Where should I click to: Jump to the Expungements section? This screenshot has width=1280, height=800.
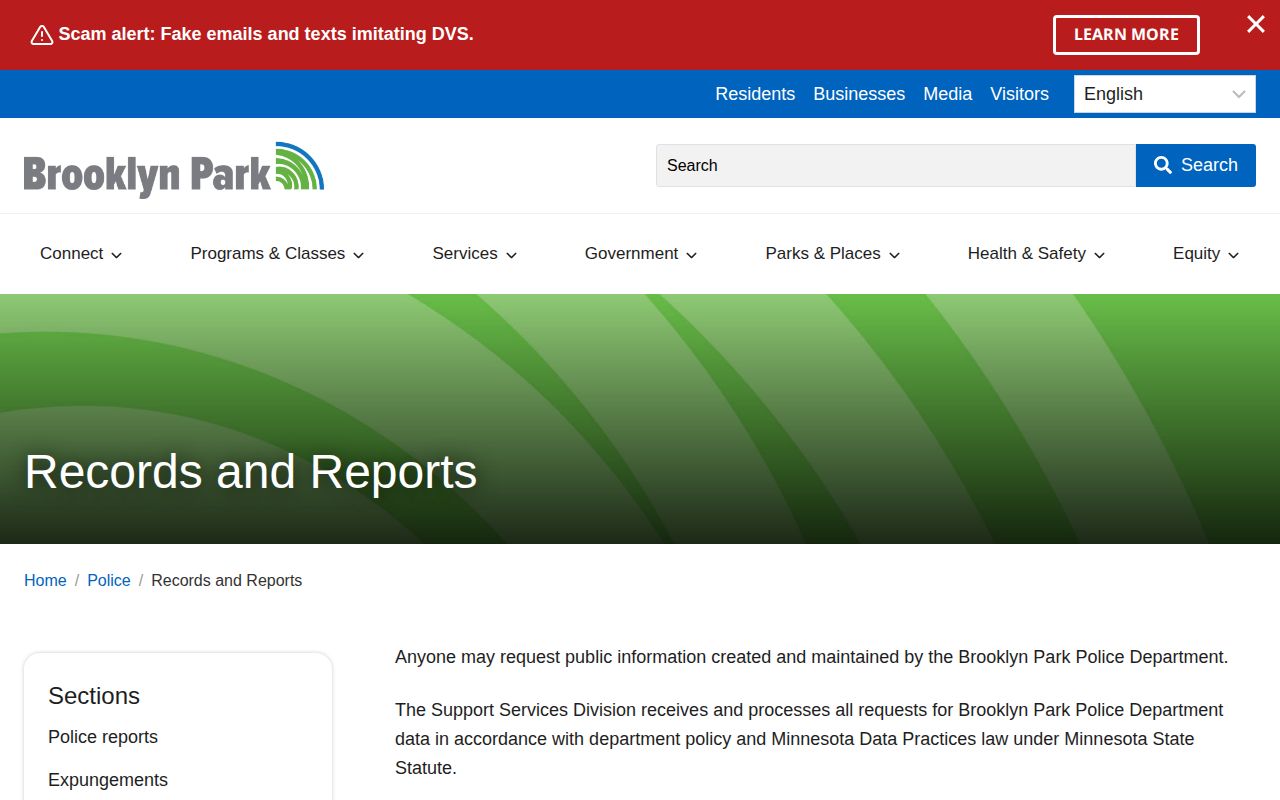tap(108, 780)
